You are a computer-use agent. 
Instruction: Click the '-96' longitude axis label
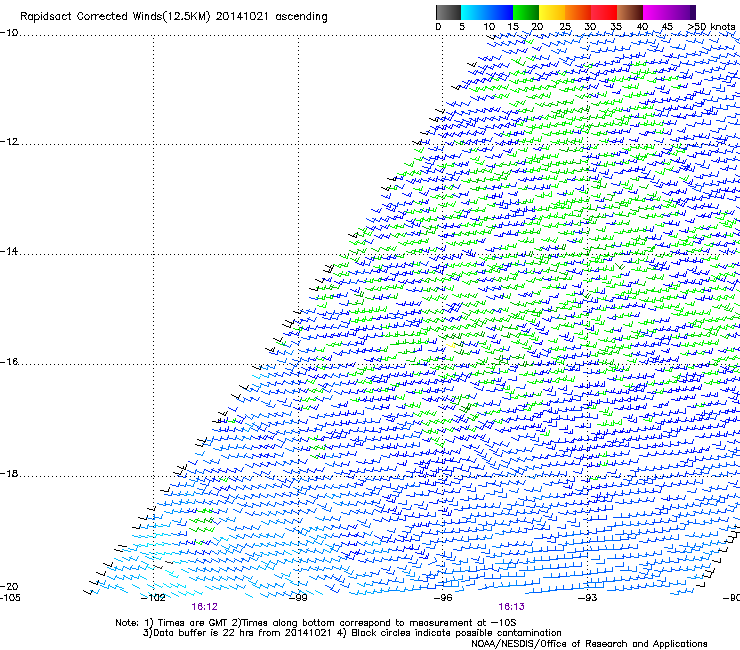click(443, 597)
